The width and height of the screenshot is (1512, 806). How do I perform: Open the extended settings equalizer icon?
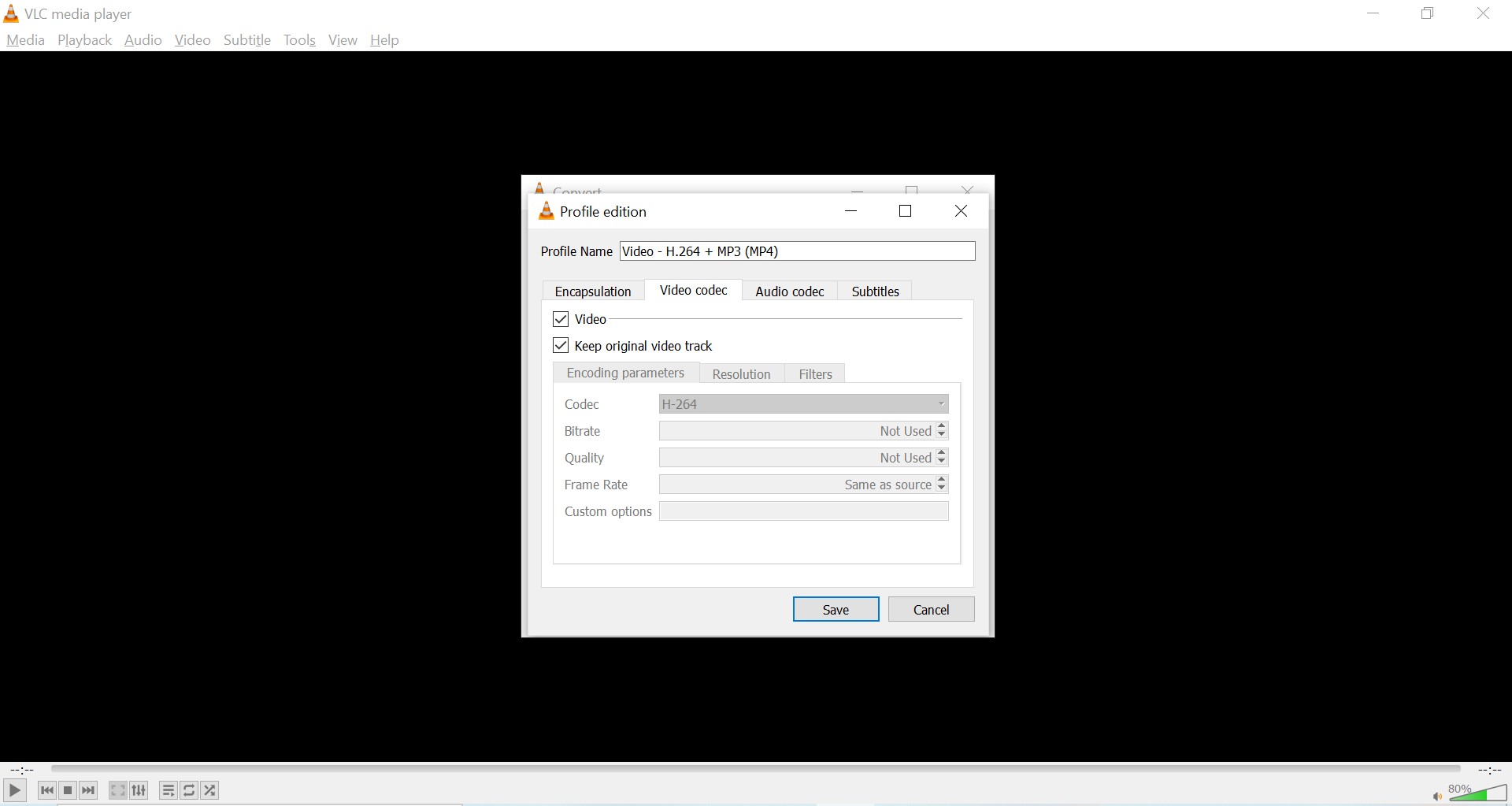[139, 790]
